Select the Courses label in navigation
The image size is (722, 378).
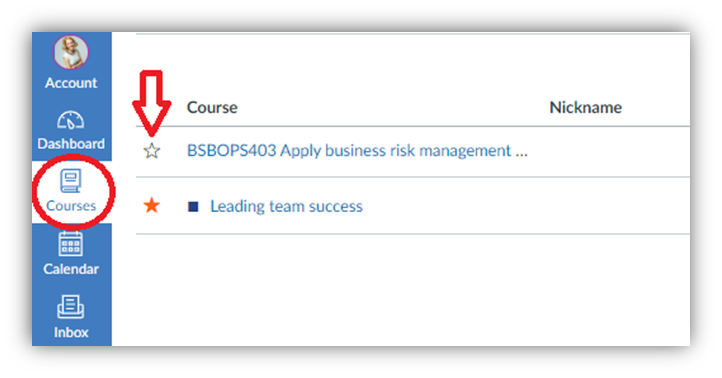(71, 205)
